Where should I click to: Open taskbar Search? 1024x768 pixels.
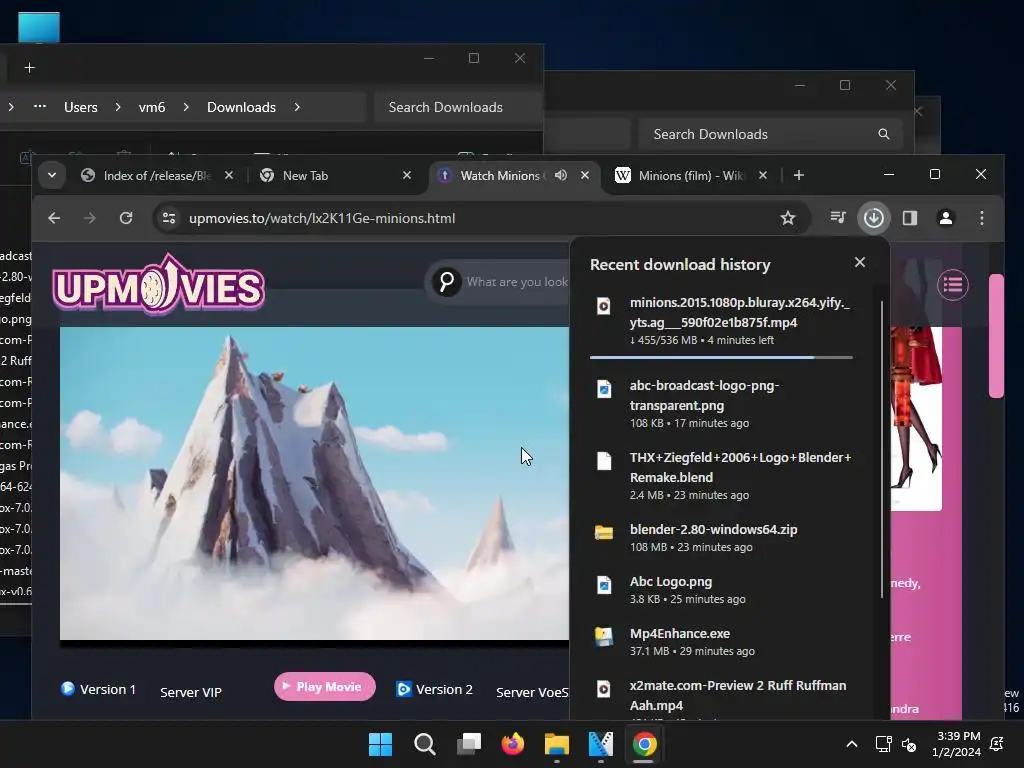[424, 744]
